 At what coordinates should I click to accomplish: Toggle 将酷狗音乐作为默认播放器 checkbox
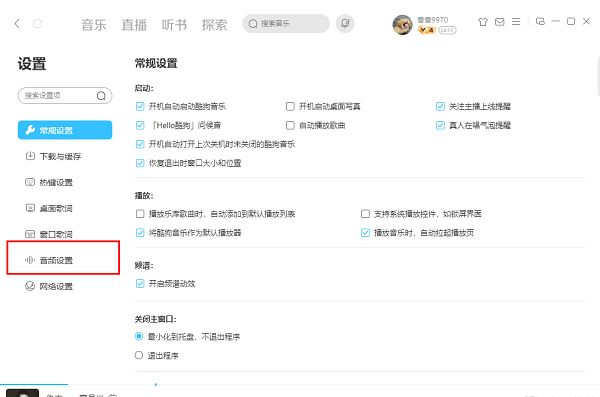tap(140, 233)
